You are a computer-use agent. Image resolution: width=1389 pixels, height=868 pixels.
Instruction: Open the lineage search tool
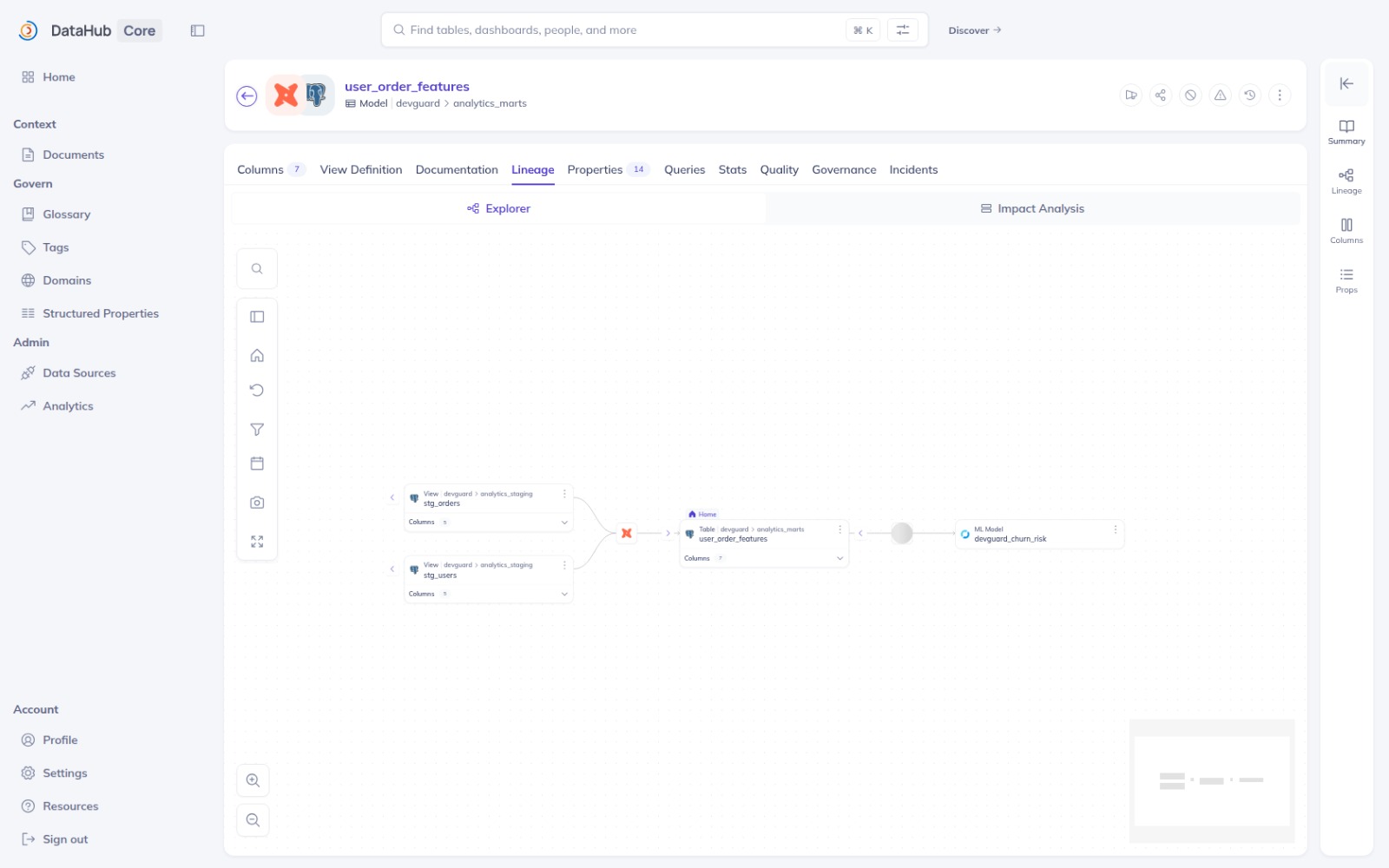coord(257,269)
